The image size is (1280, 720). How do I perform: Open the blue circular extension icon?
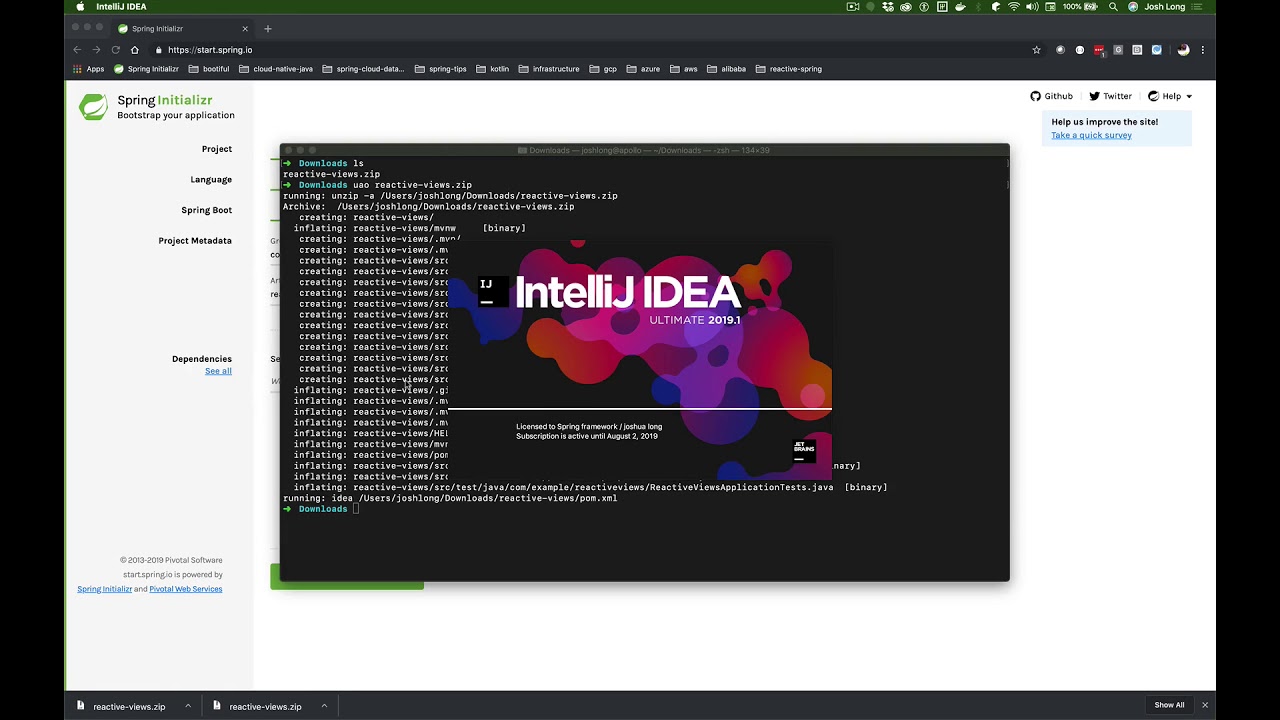(x=1156, y=50)
